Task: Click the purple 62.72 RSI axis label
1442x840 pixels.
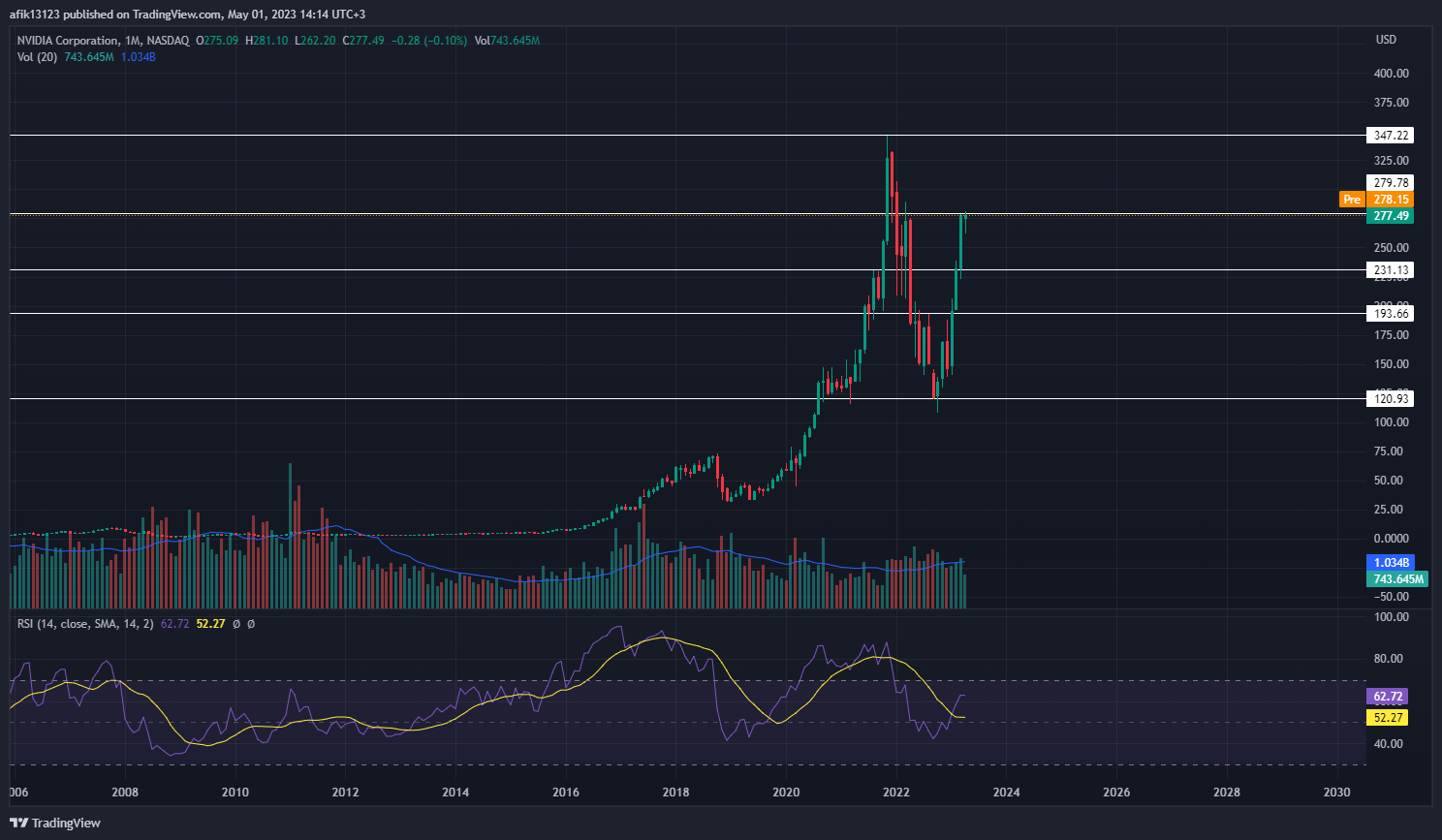Action: pyautogui.click(x=1388, y=697)
